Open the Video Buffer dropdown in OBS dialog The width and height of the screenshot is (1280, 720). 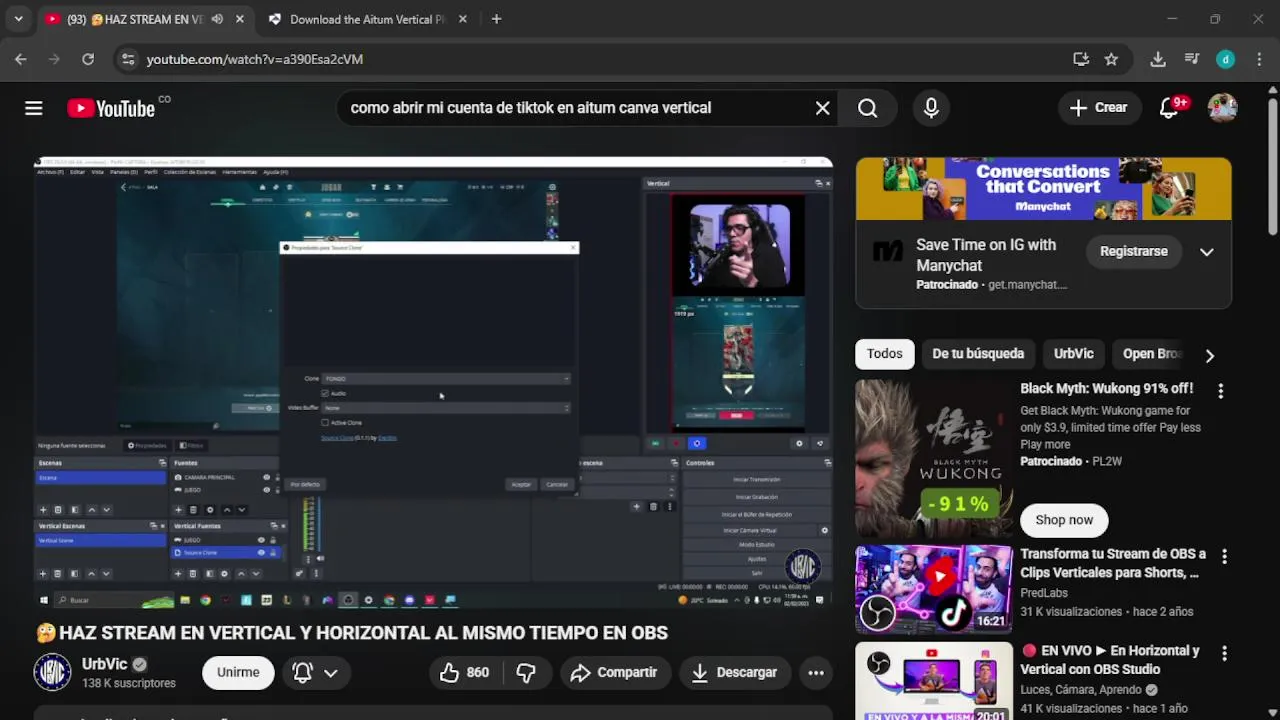[446, 408]
